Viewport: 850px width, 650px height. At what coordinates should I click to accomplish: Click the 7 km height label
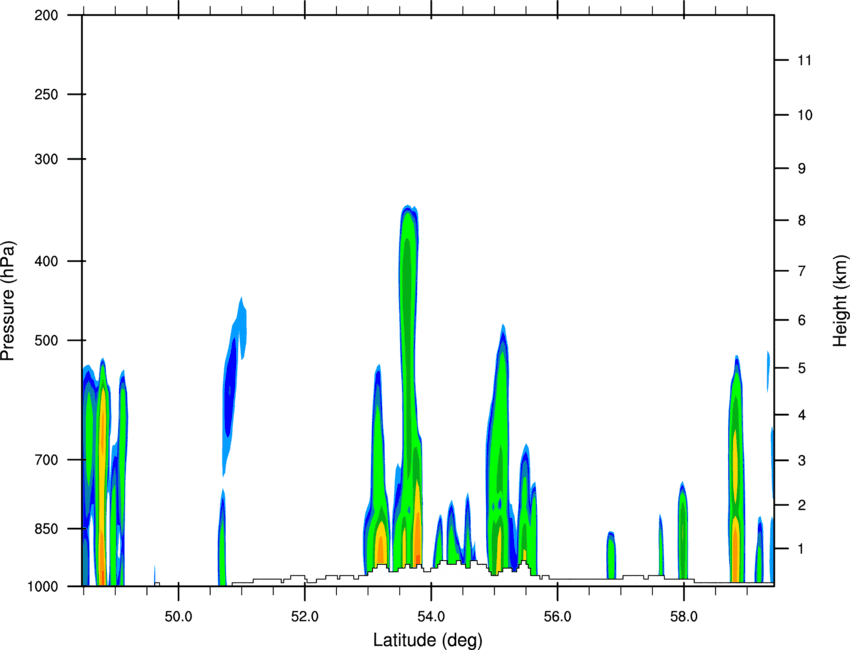(802, 271)
